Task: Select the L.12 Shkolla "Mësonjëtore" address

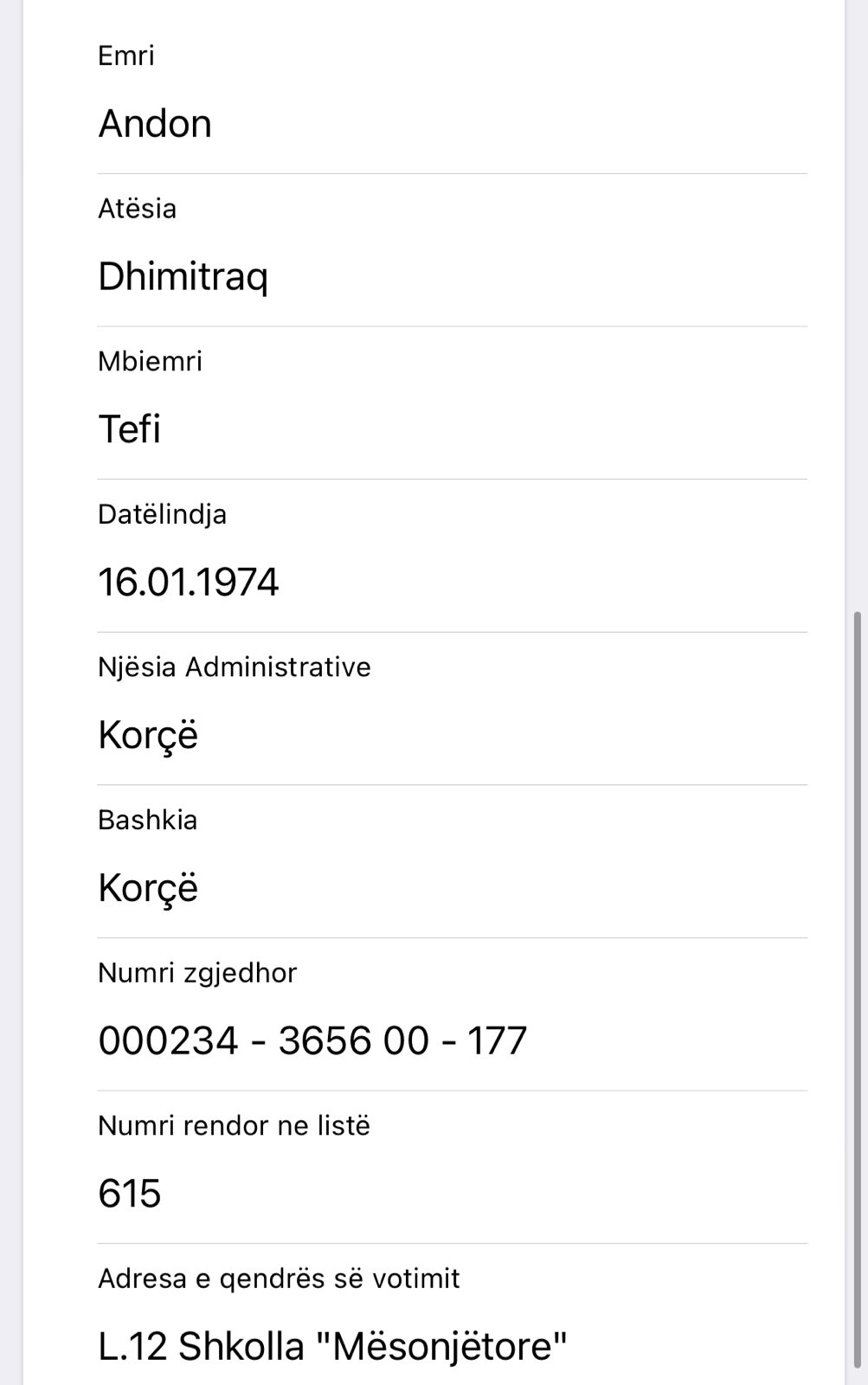Action: (x=332, y=1347)
